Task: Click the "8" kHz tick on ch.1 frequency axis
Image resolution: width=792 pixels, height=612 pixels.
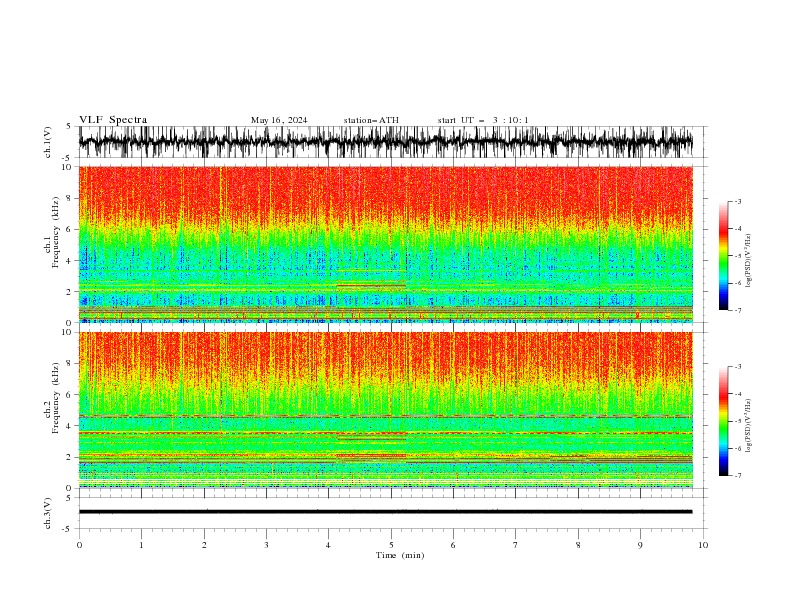Action: [x=69, y=198]
